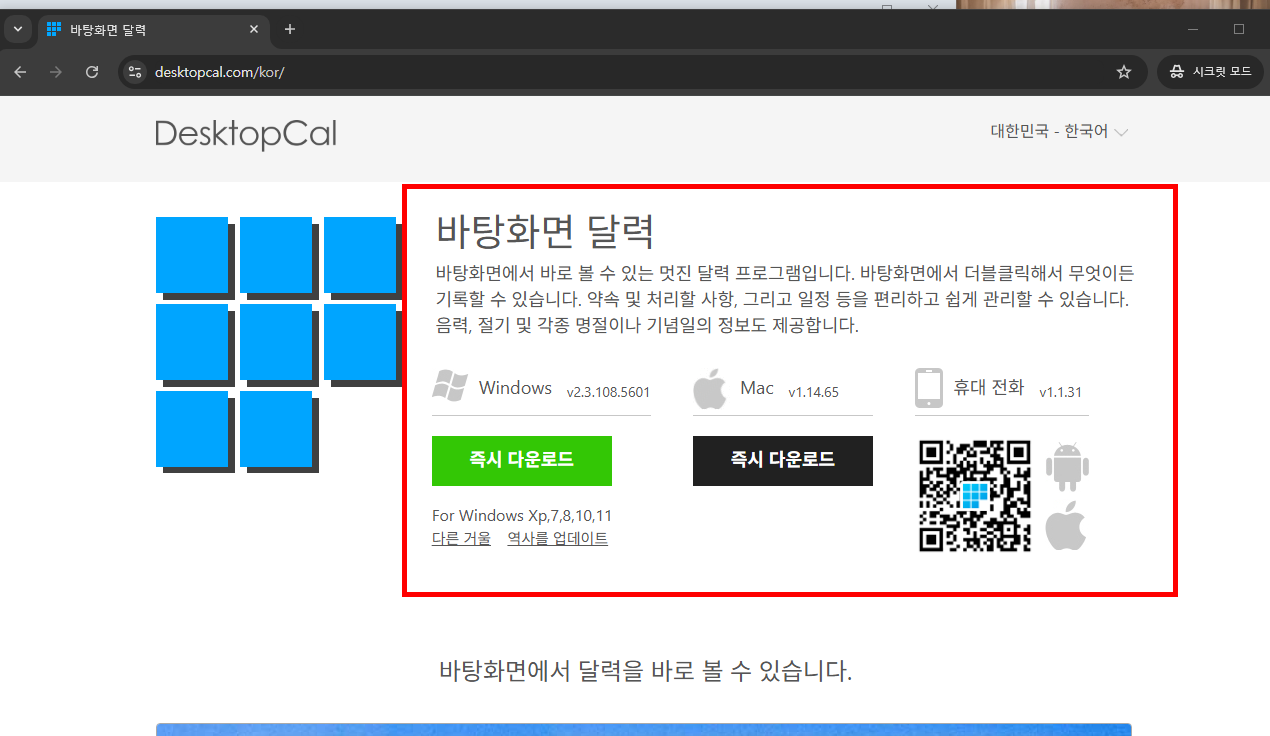The height and width of the screenshot is (736, 1270).
Task: Click the Windows label text
Action: pyautogui.click(x=515, y=388)
